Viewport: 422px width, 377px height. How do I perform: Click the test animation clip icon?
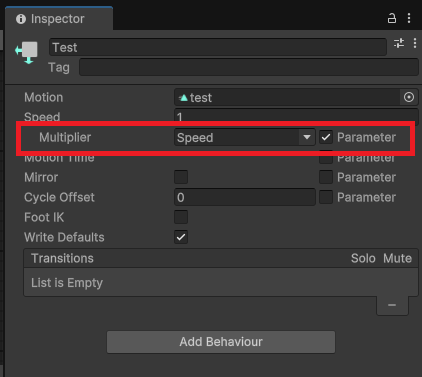183,98
